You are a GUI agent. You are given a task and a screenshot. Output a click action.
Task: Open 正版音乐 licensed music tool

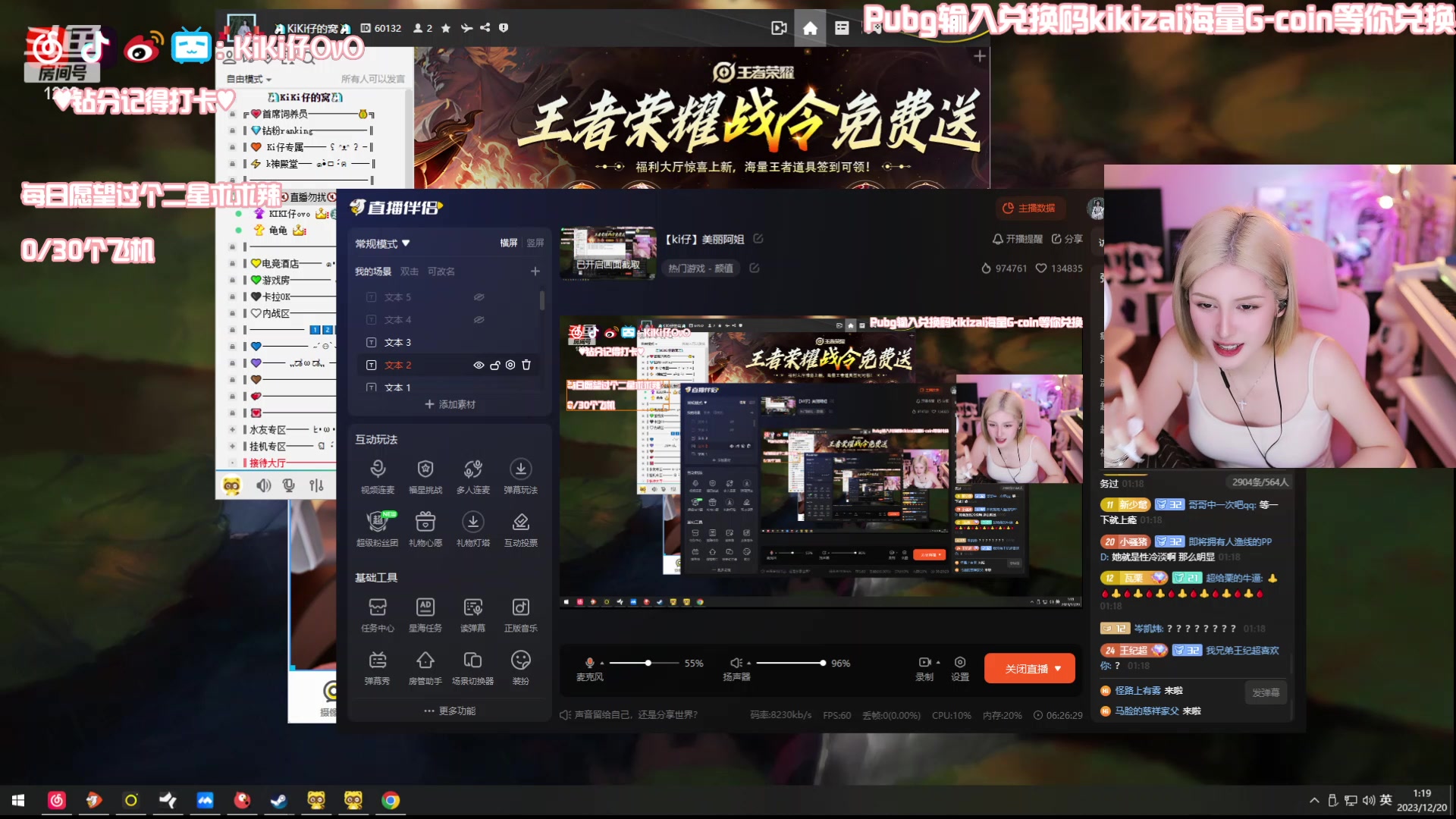521,614
